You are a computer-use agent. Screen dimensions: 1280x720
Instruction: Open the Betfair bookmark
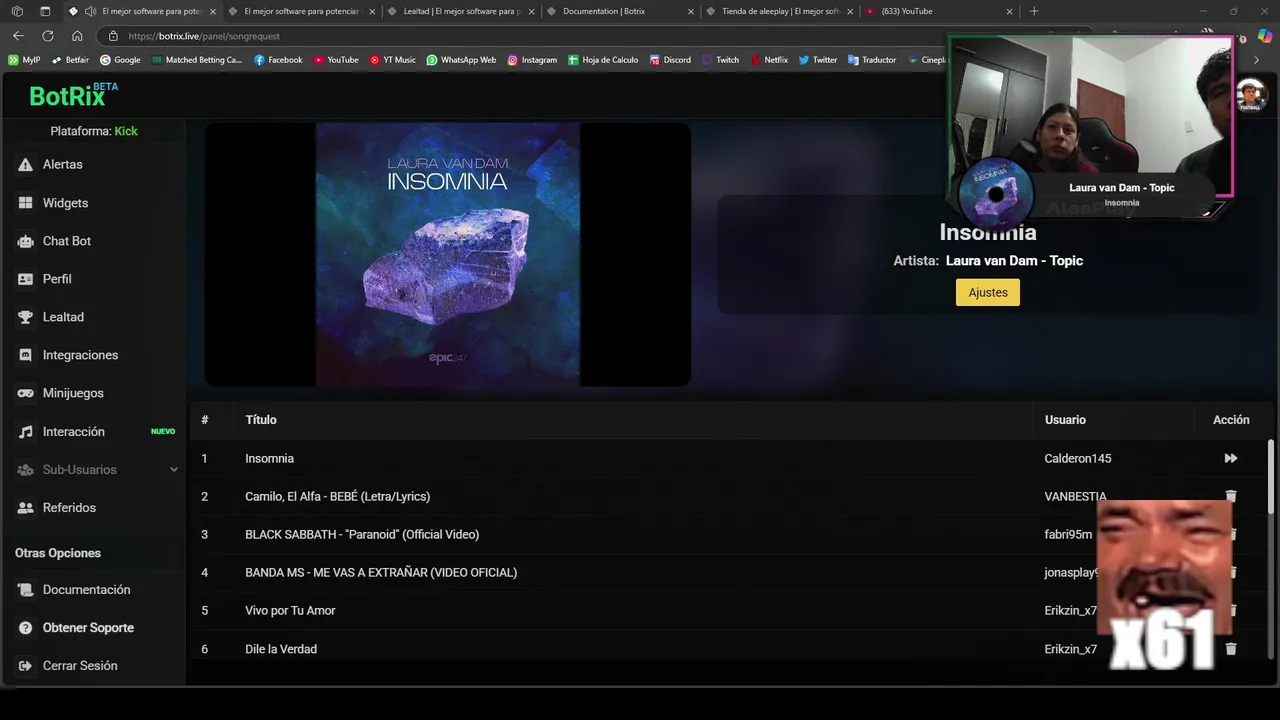70,60
